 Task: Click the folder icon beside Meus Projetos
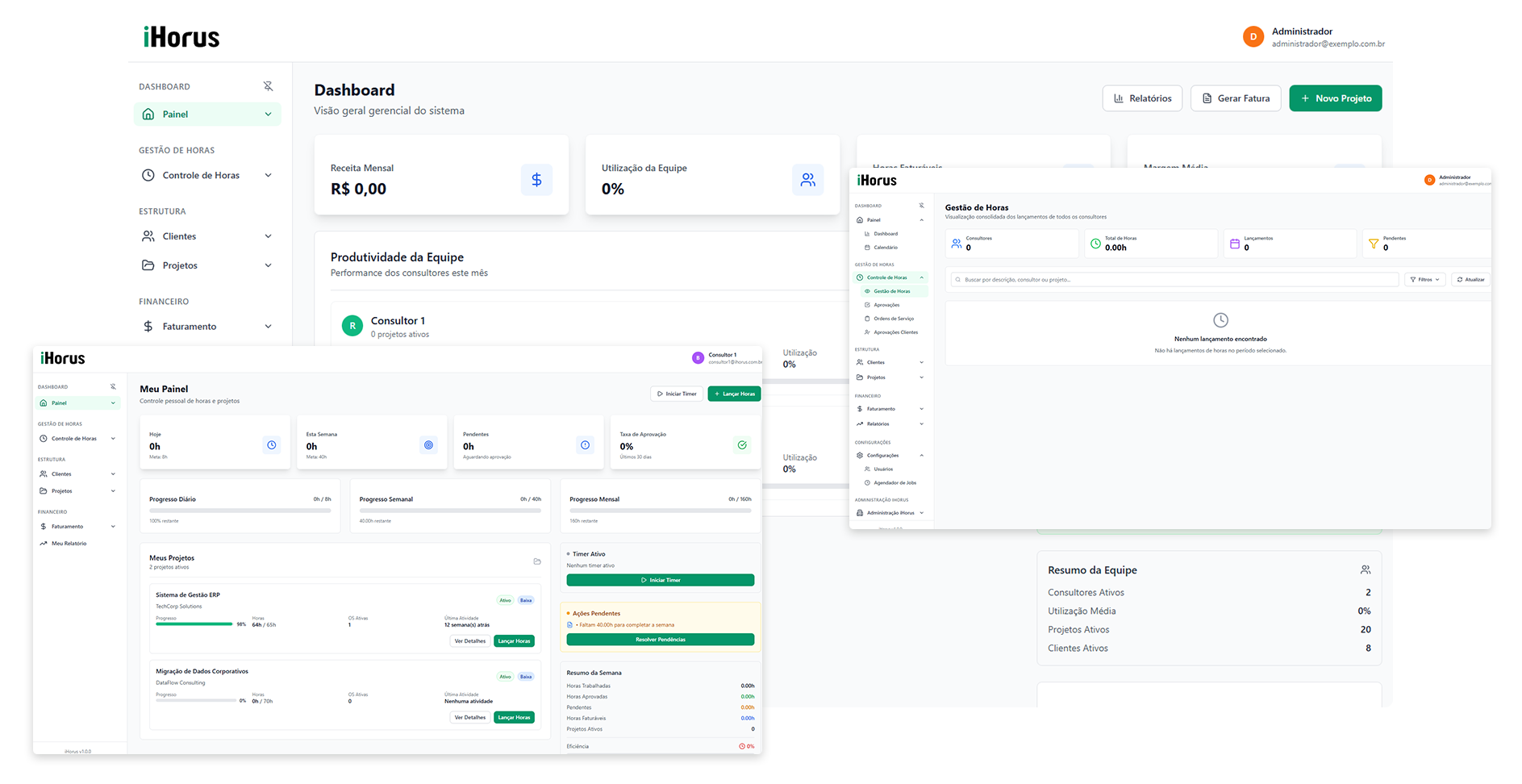(x=537, y=561)
